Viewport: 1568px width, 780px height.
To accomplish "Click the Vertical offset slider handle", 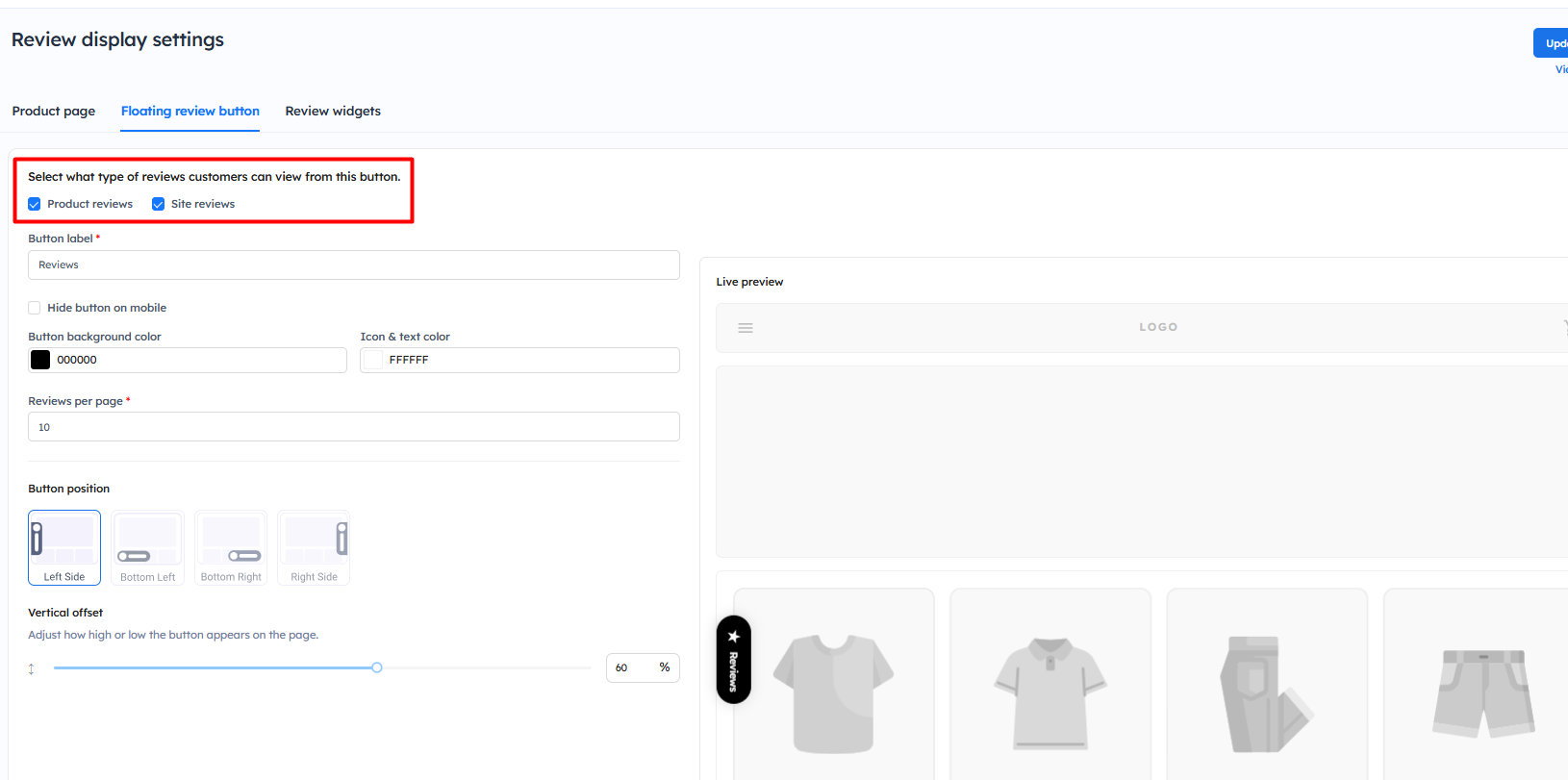I will click(377, 667).
